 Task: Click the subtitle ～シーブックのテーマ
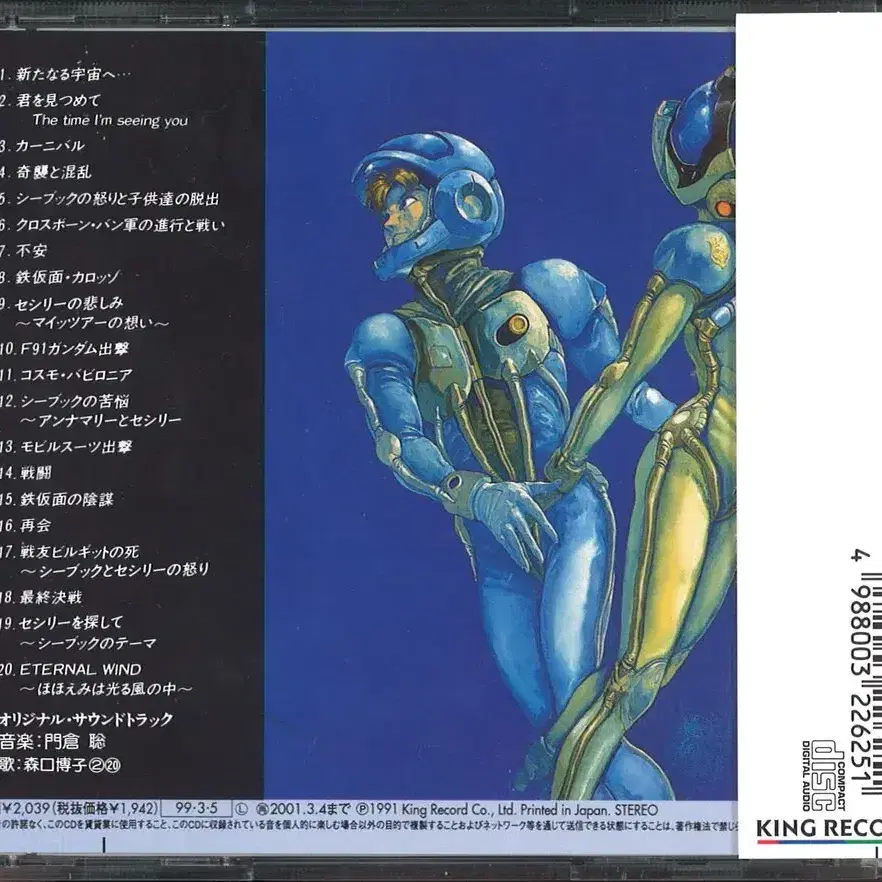pyautogui.click(x=88, y=643)
